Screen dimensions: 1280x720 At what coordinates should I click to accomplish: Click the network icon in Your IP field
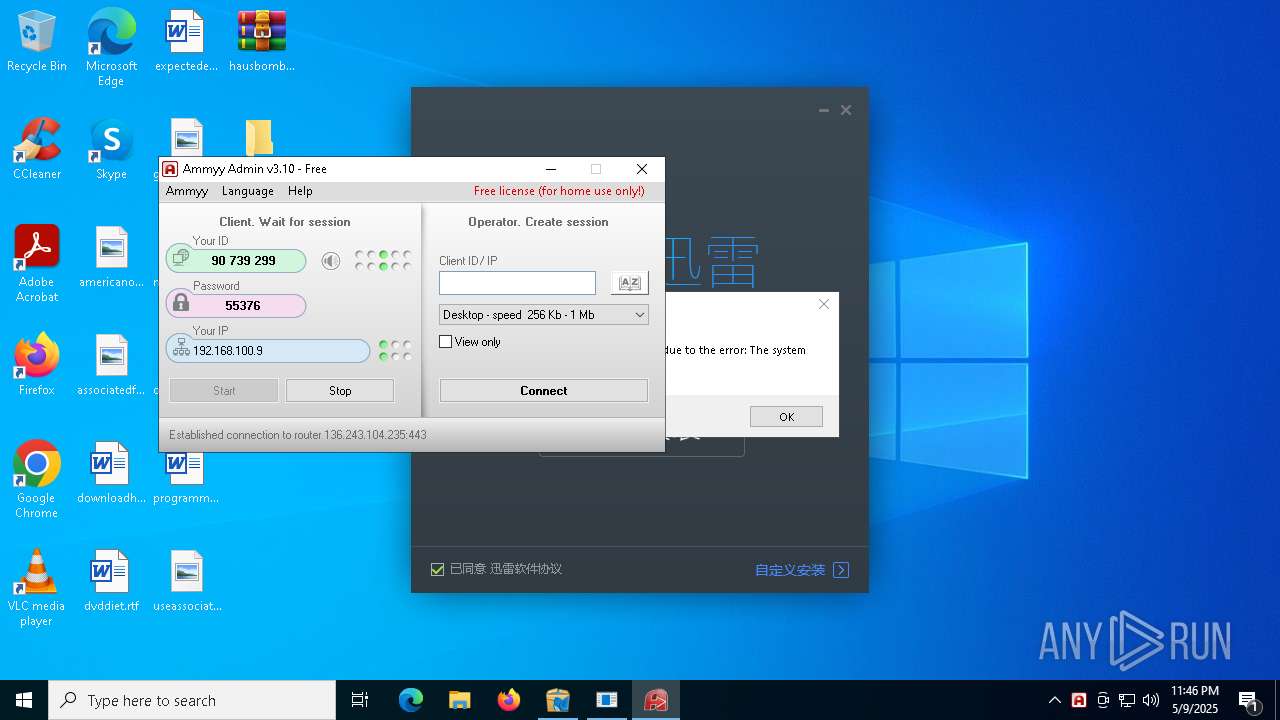pyautogui.click(x=181, y=348)
